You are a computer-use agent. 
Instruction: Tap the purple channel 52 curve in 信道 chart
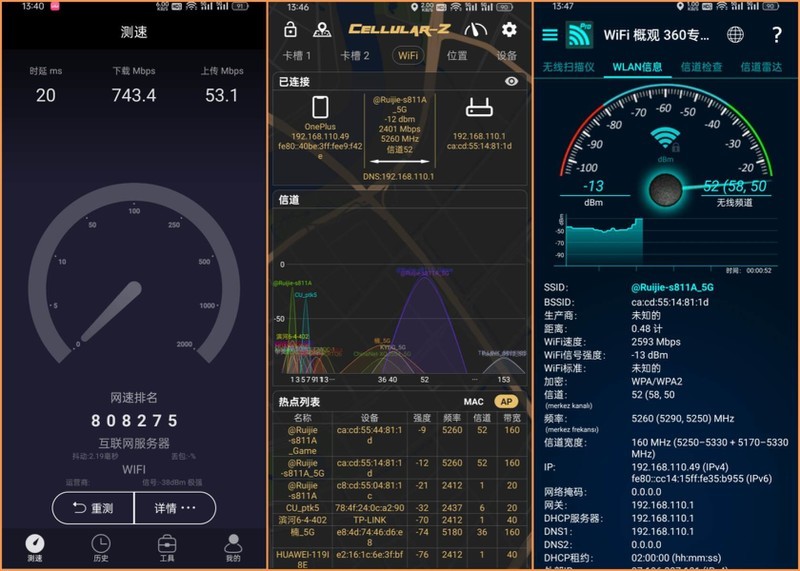424,325
